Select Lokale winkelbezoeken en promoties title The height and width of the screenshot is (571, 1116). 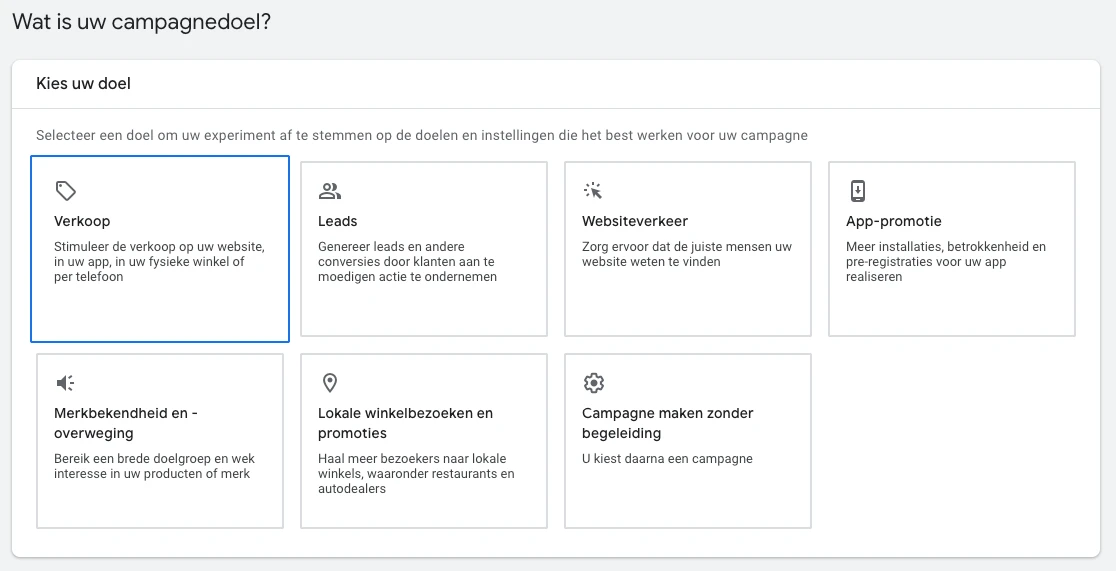405,423
